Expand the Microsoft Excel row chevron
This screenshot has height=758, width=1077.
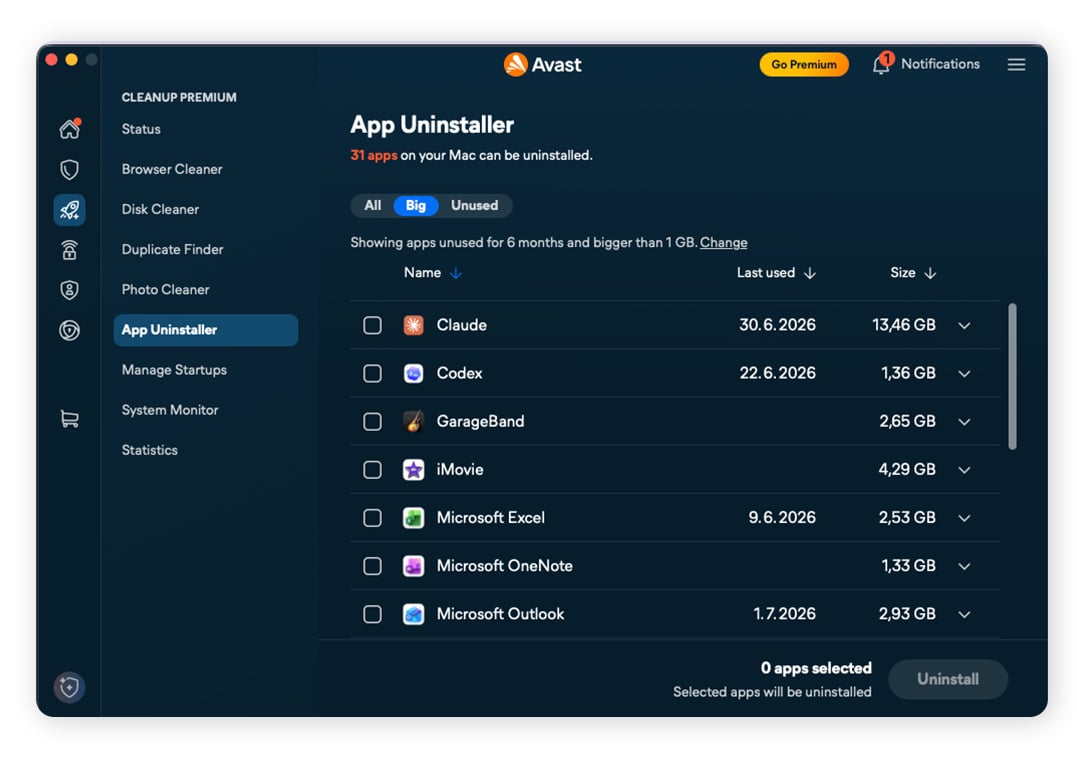pos(964,518)
